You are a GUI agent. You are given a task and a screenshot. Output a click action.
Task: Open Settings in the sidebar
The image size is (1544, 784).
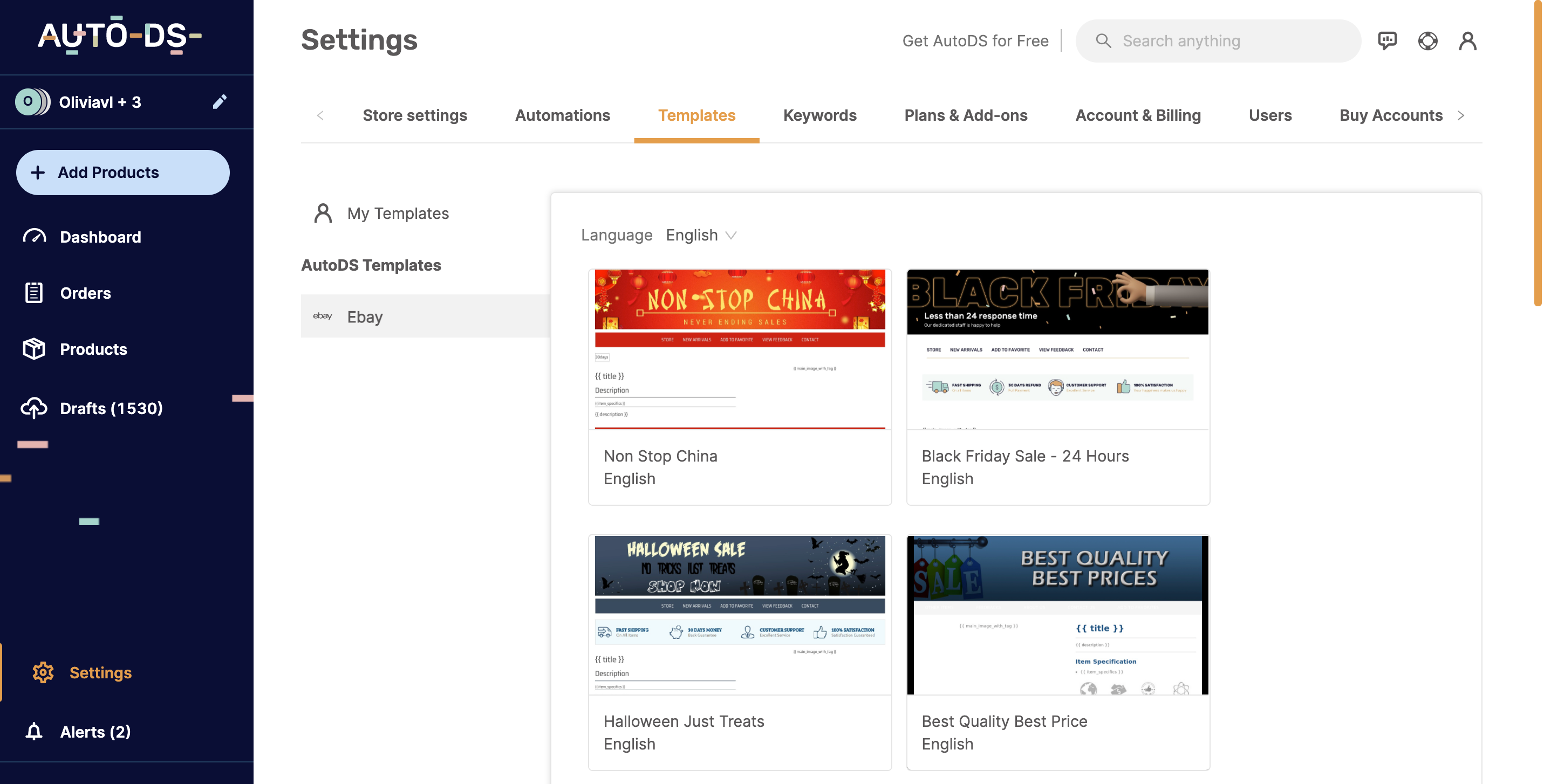pyautogui.click(x=101, y=672)
